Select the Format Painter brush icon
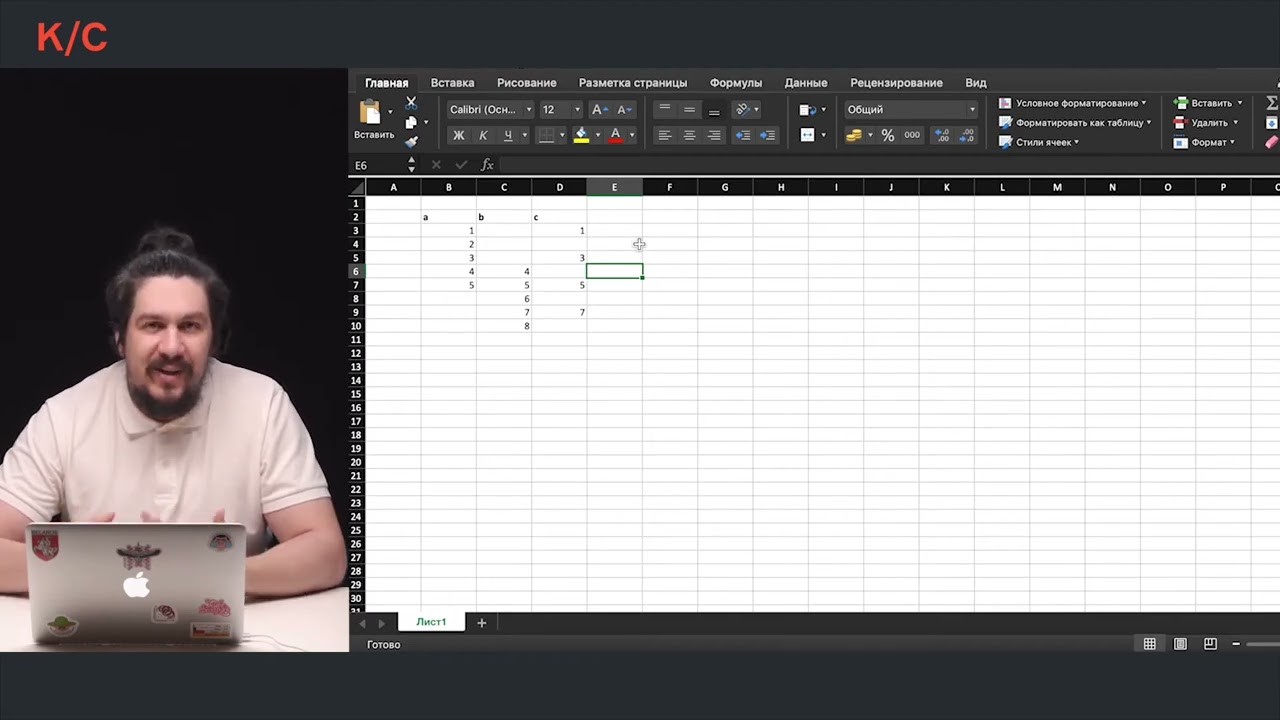1280x720 pixels. [x=411, y=141]
